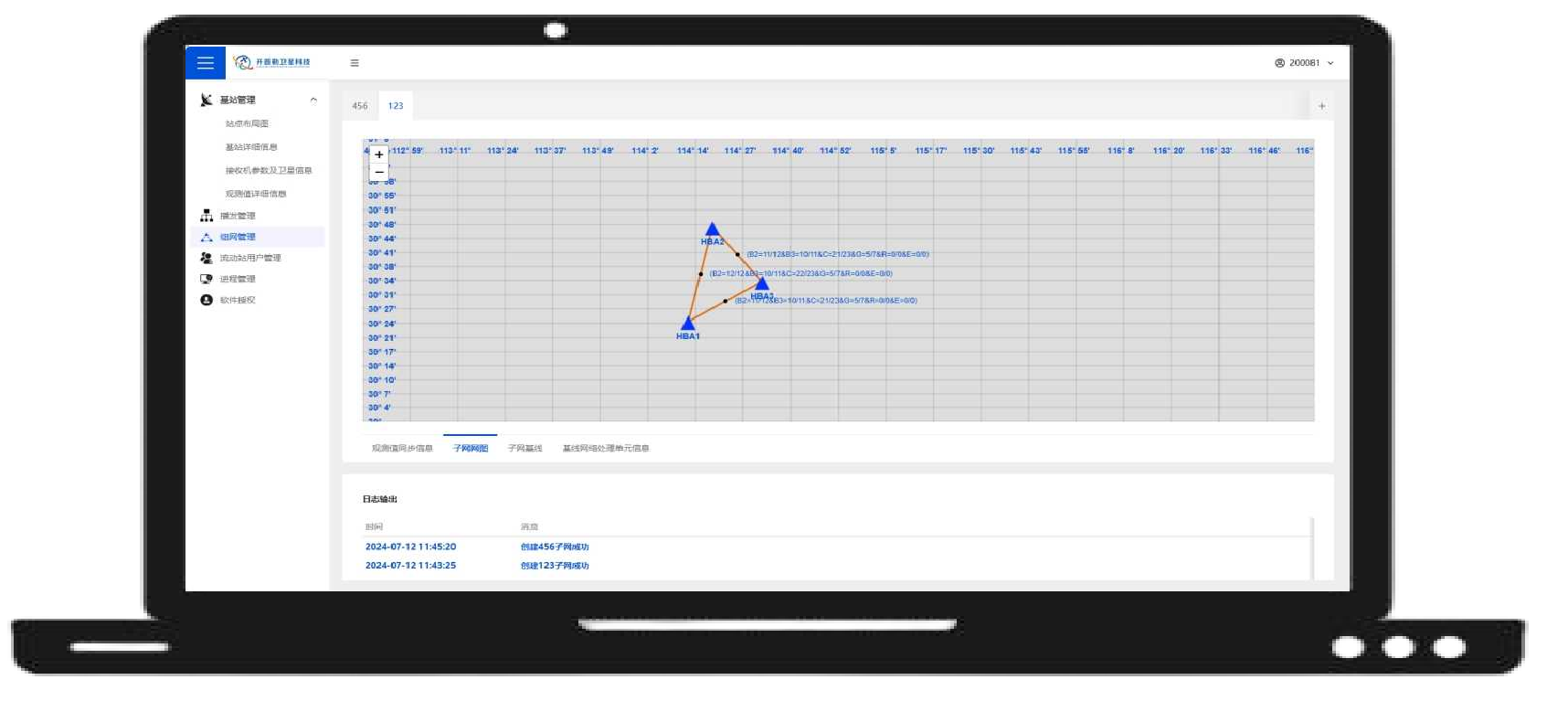Zoom in on the map with +

379,154
